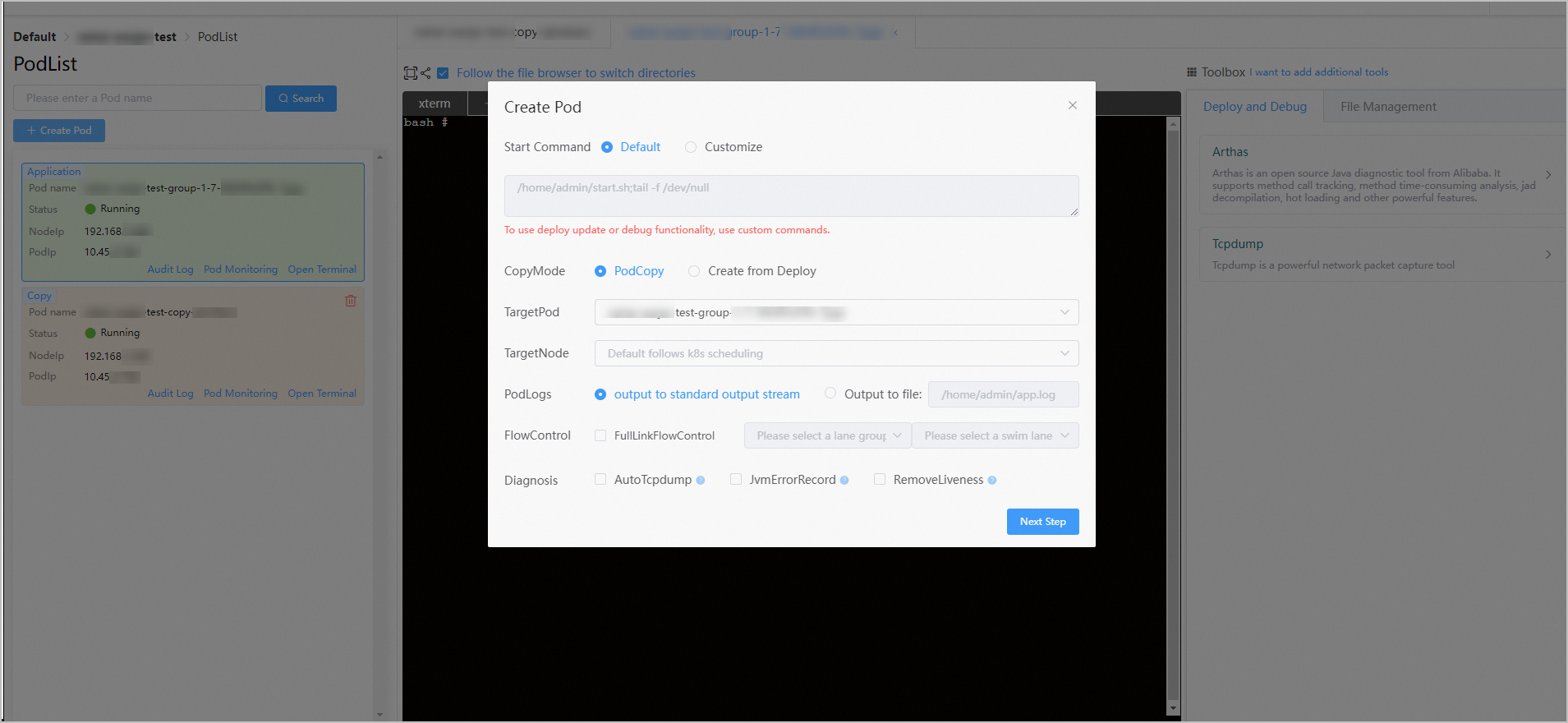Click the app.log file path field
Image resolution: width=1568 pixels, height=723 pixels.
tap(1003, 394)
